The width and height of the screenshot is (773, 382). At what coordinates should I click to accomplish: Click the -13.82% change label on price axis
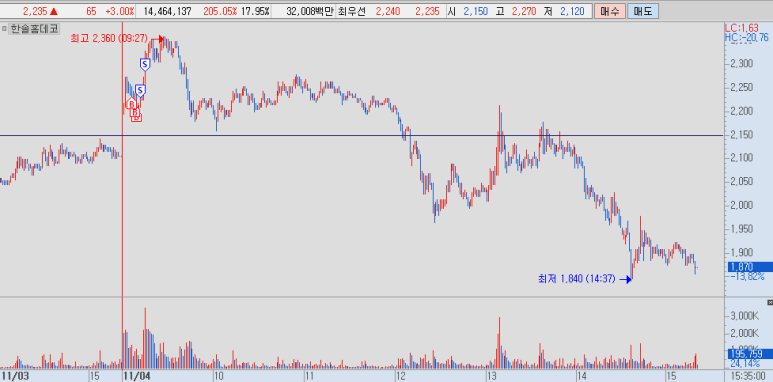tap(747, 276)
